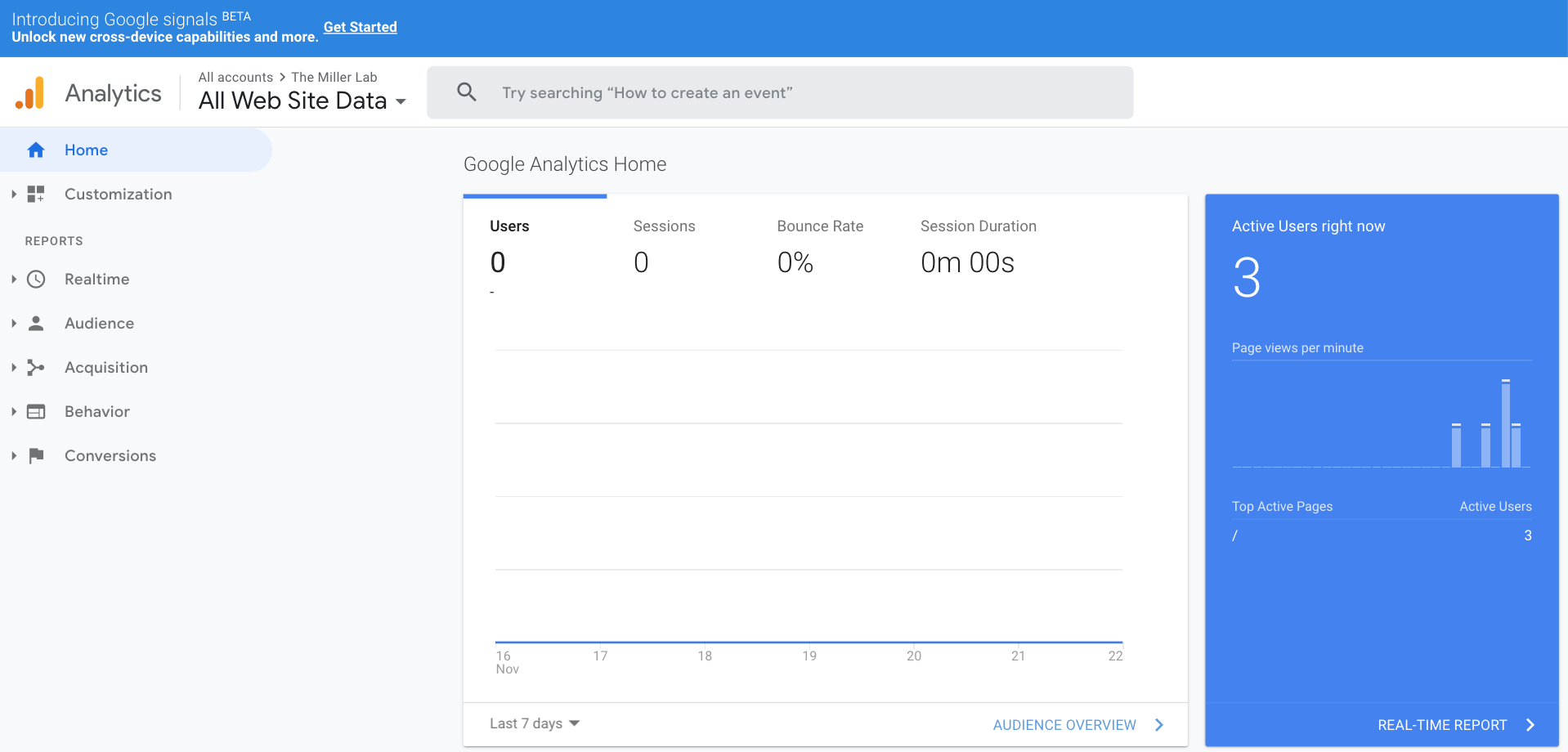
Task: Click the Page views per minute label
Action: point(1297,347)
